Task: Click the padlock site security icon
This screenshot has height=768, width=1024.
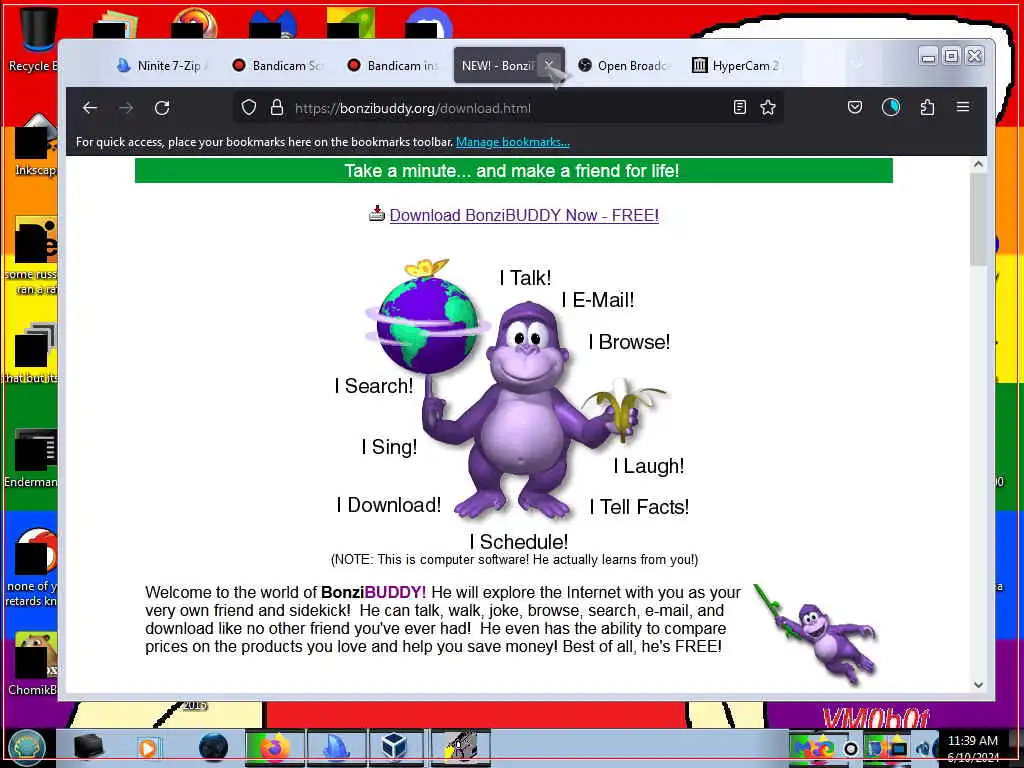Action: point(277,107)
